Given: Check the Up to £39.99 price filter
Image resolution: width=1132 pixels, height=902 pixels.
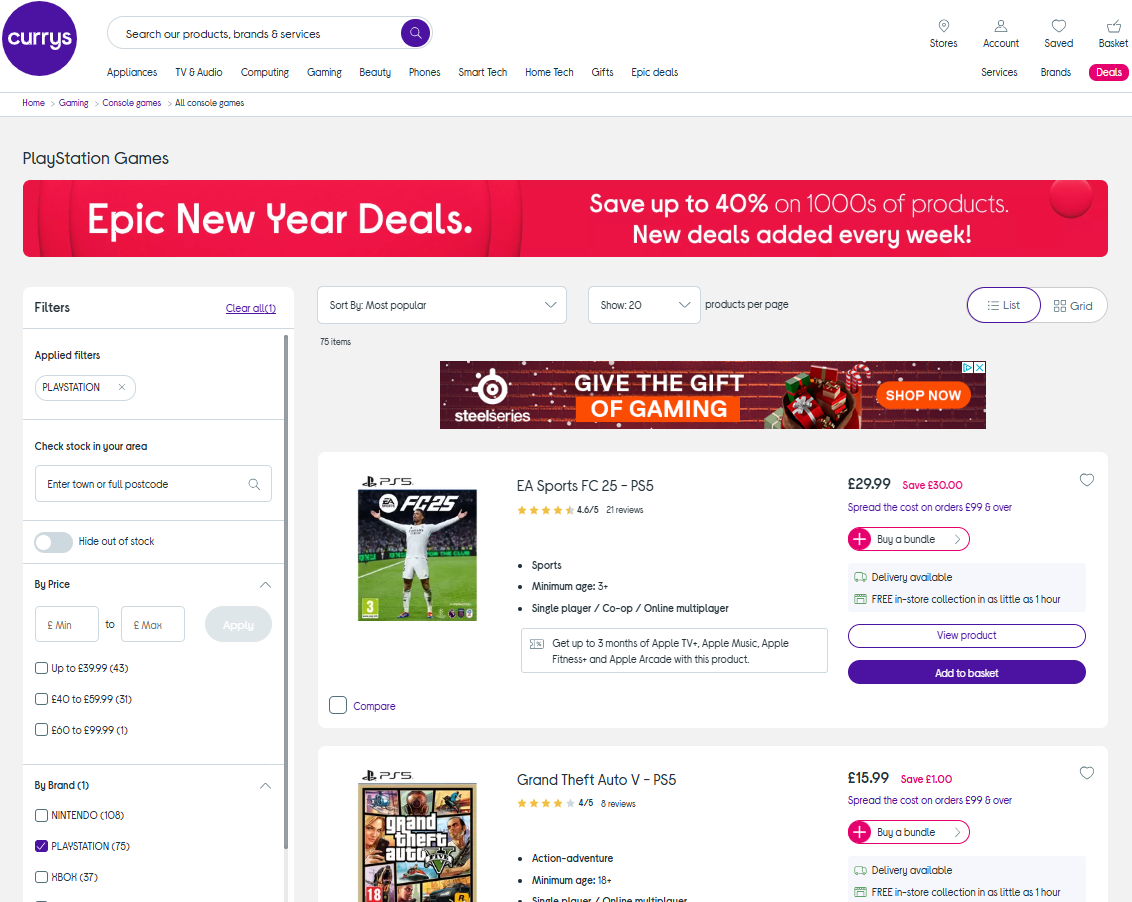Looking at the screenshot, I should (41, 668).
